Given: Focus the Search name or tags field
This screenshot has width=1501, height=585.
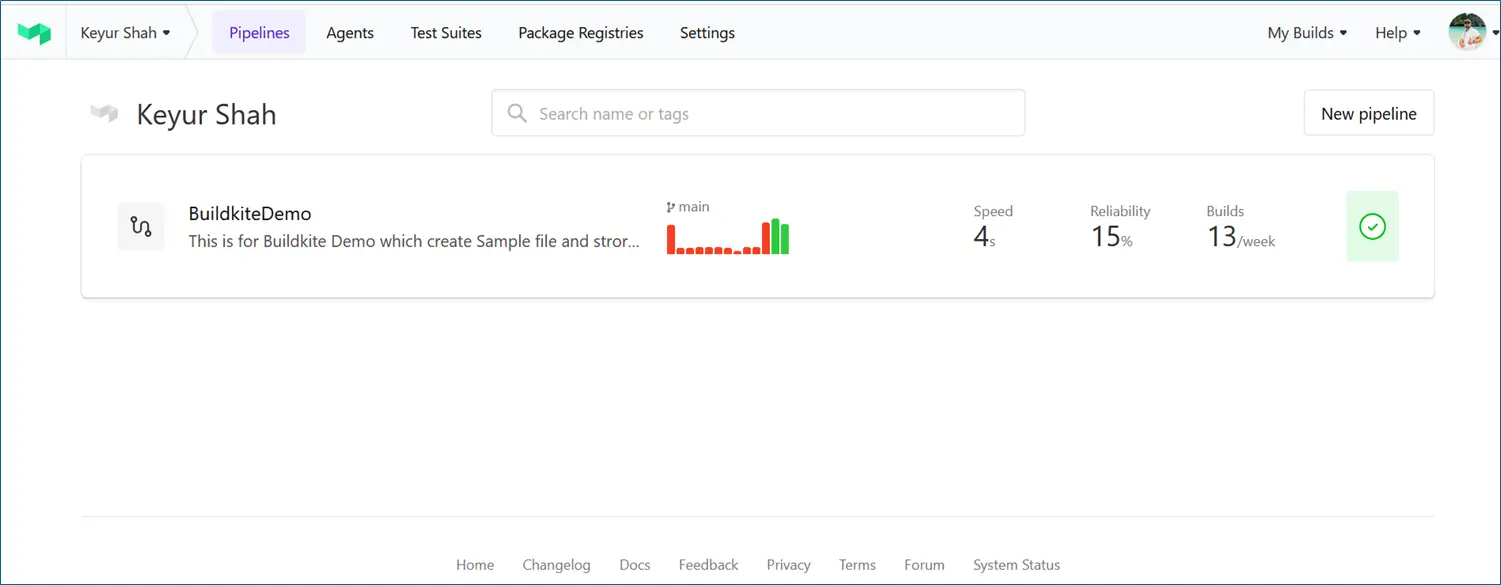Looking at the screenshot, I should coord(770,114).
